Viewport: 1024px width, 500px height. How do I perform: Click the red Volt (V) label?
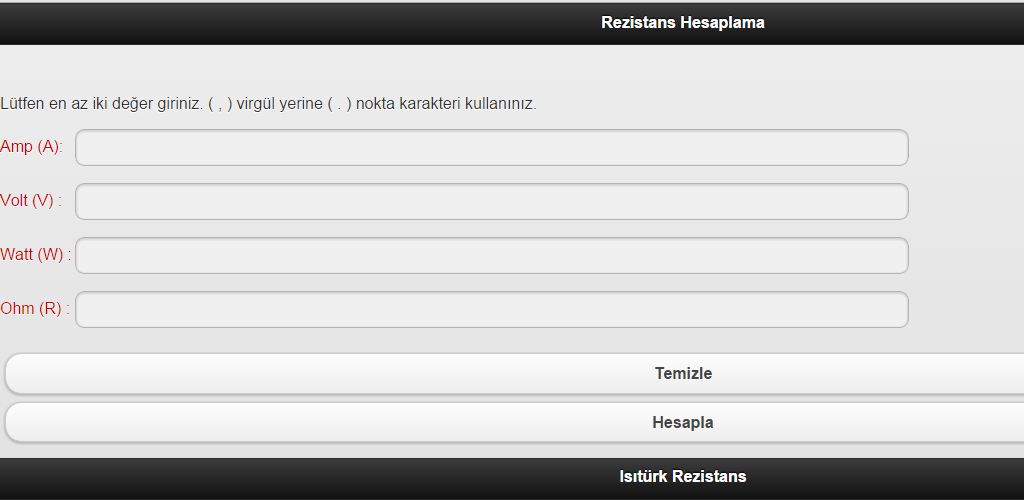pyautogui.click(x=30, y=201)
